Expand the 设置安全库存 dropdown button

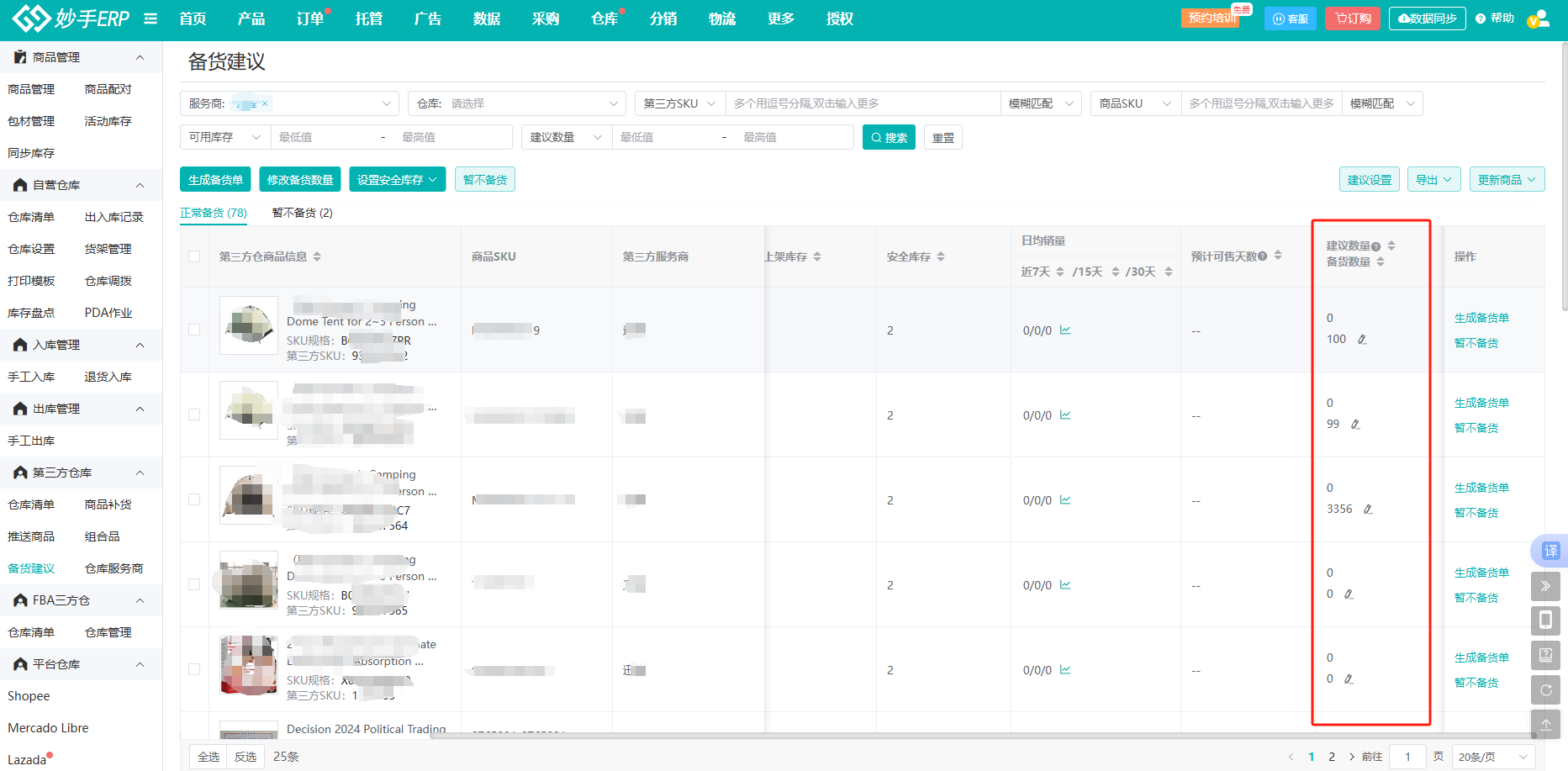click(397, 180)
